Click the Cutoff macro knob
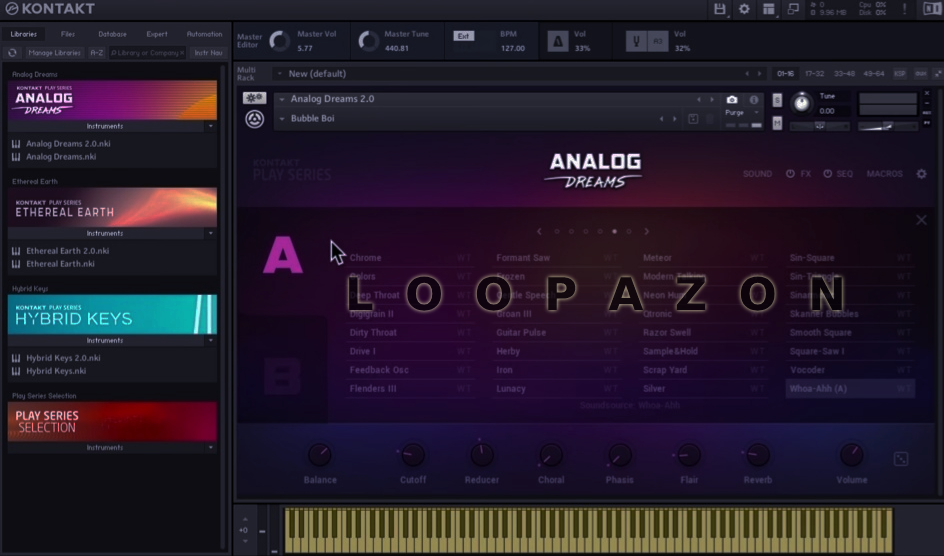Viewport: 944px width, 556px height. 412,455
